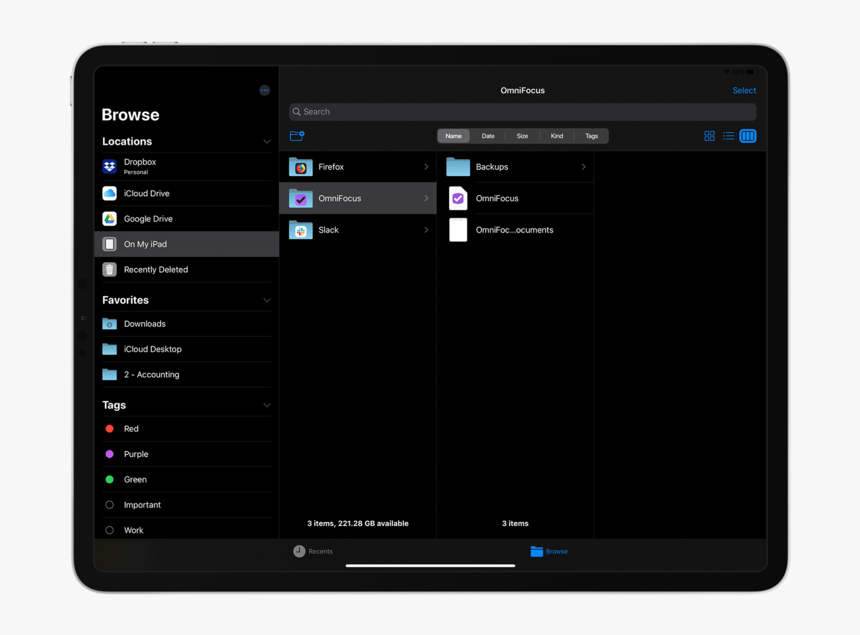
Task: Filter by the Green tag
Action: [186, 479]
